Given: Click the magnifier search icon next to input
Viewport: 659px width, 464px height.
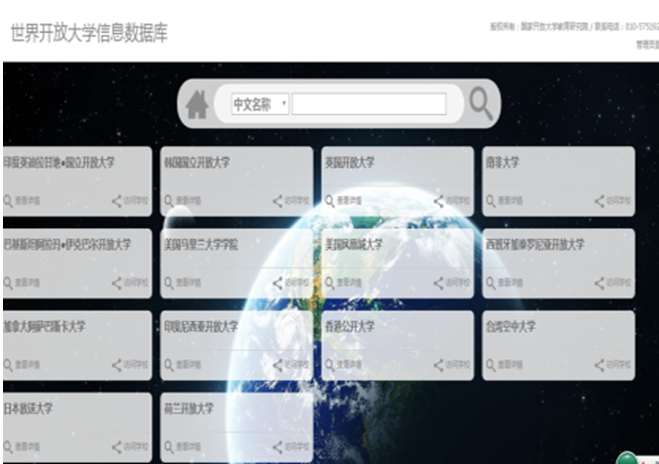Looking at the screenshot, I should click(x=481, y=103).
